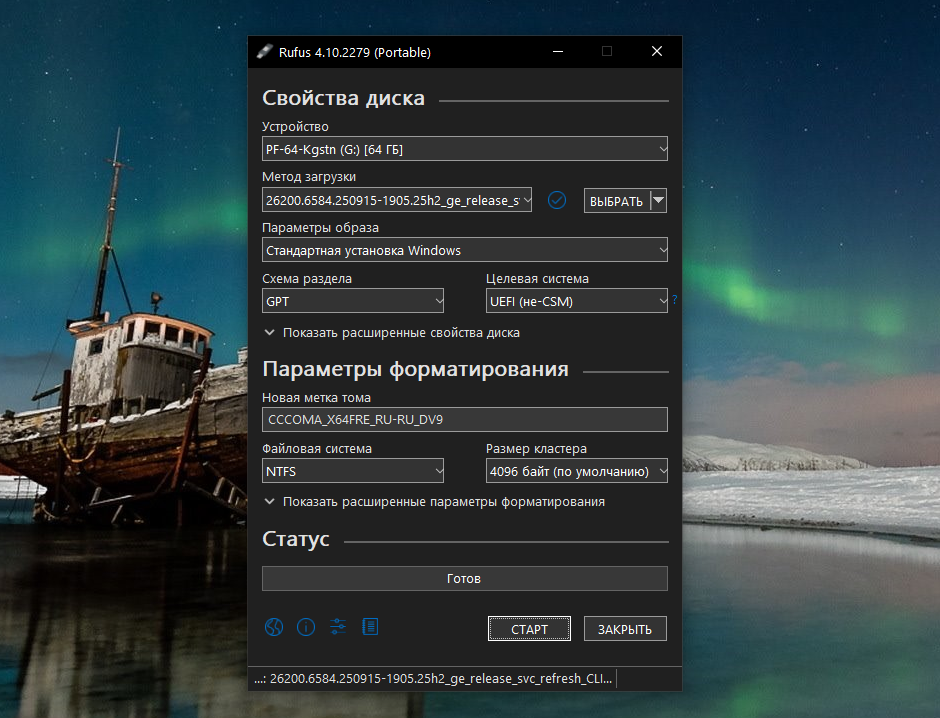
Task: Open the language selection globe icon
Action: pos(274,627)
